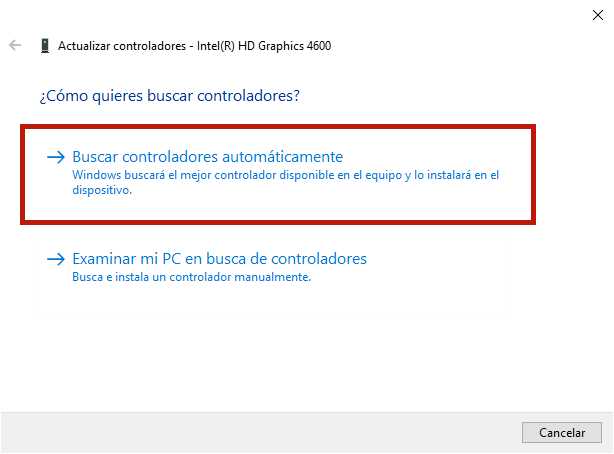Click the blue arrow beside Examinar mi PC
The image size is (614, 454).
[56, 259]
